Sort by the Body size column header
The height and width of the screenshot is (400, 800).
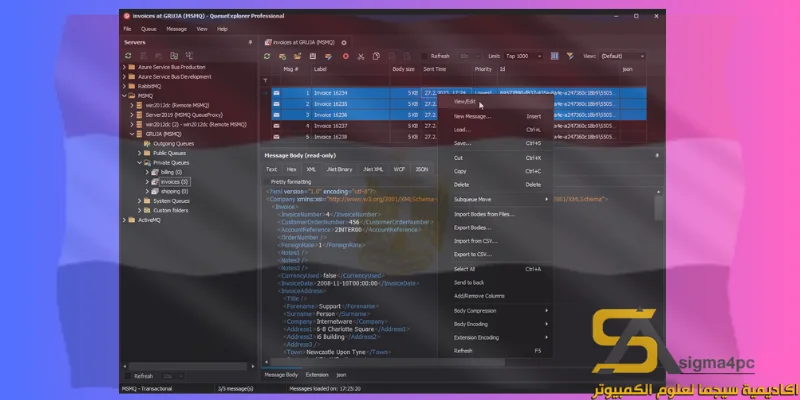[x=406, y=69]
